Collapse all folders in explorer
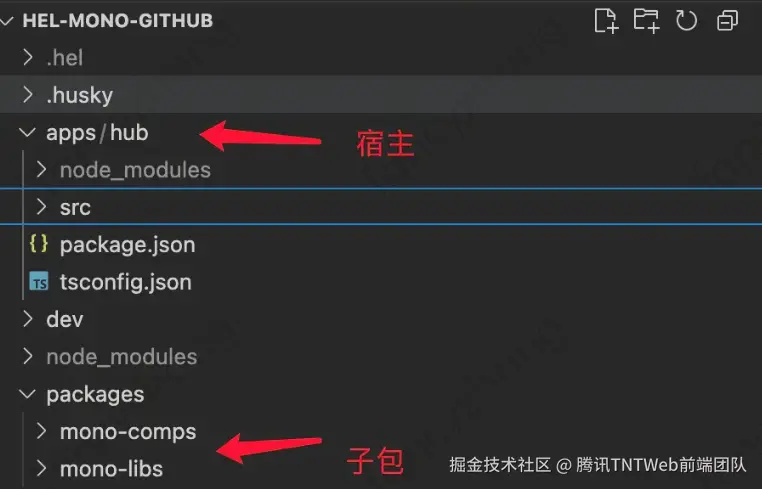 click(x=727, y=21)
